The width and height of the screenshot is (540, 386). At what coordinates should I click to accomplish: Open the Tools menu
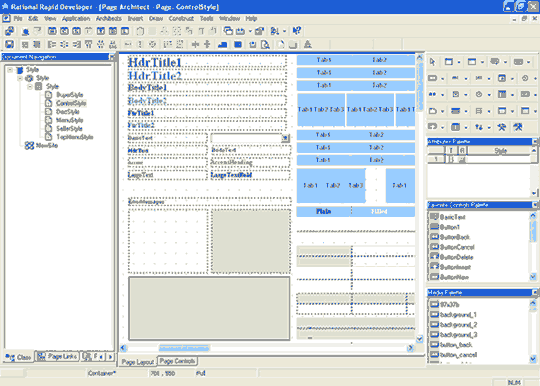coord(207,19)
